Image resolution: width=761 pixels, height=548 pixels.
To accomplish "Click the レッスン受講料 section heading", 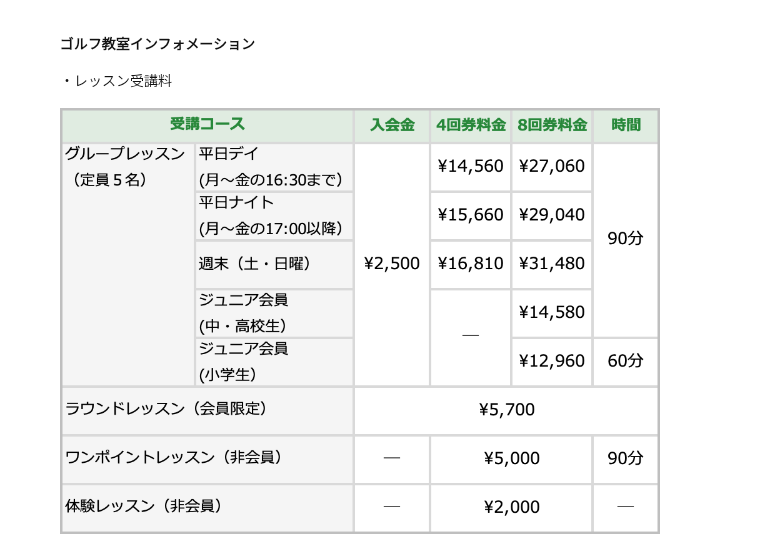I will pyautogui.click(x=121, y=81).
